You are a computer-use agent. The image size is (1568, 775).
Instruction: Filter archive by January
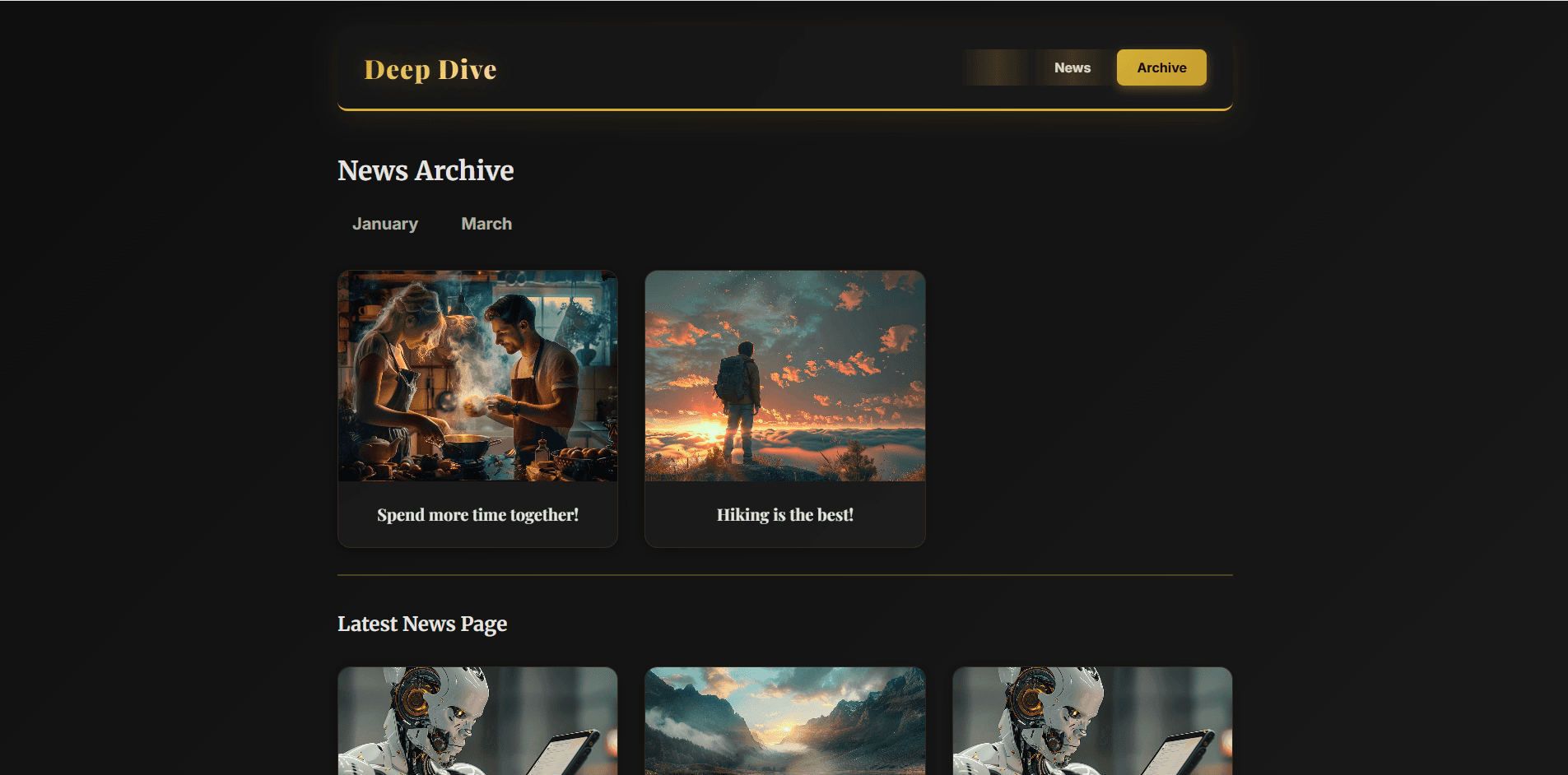coord(384,224)
